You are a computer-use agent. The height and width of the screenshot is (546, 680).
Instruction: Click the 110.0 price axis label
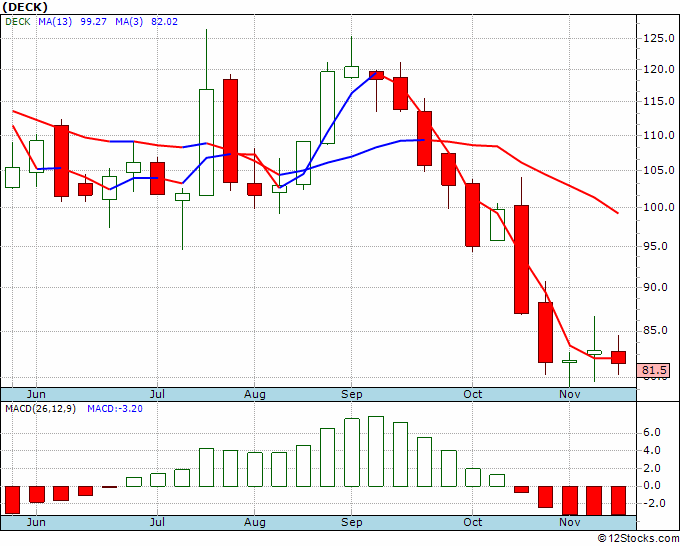point(659,135)
